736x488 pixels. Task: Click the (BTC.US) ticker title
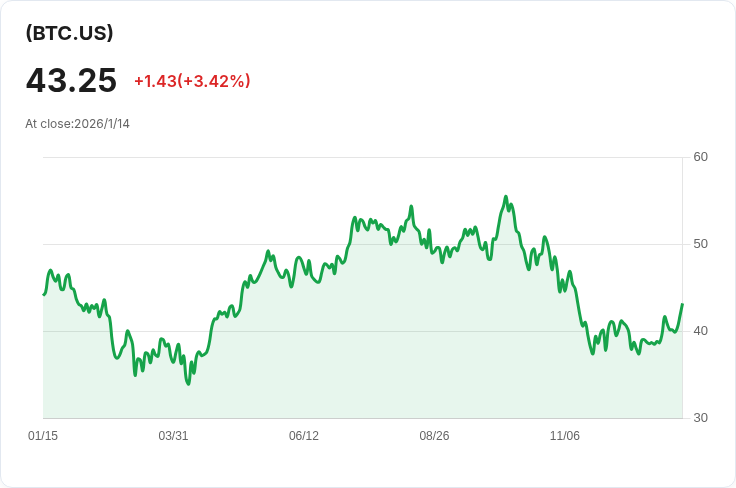[69, 33]
